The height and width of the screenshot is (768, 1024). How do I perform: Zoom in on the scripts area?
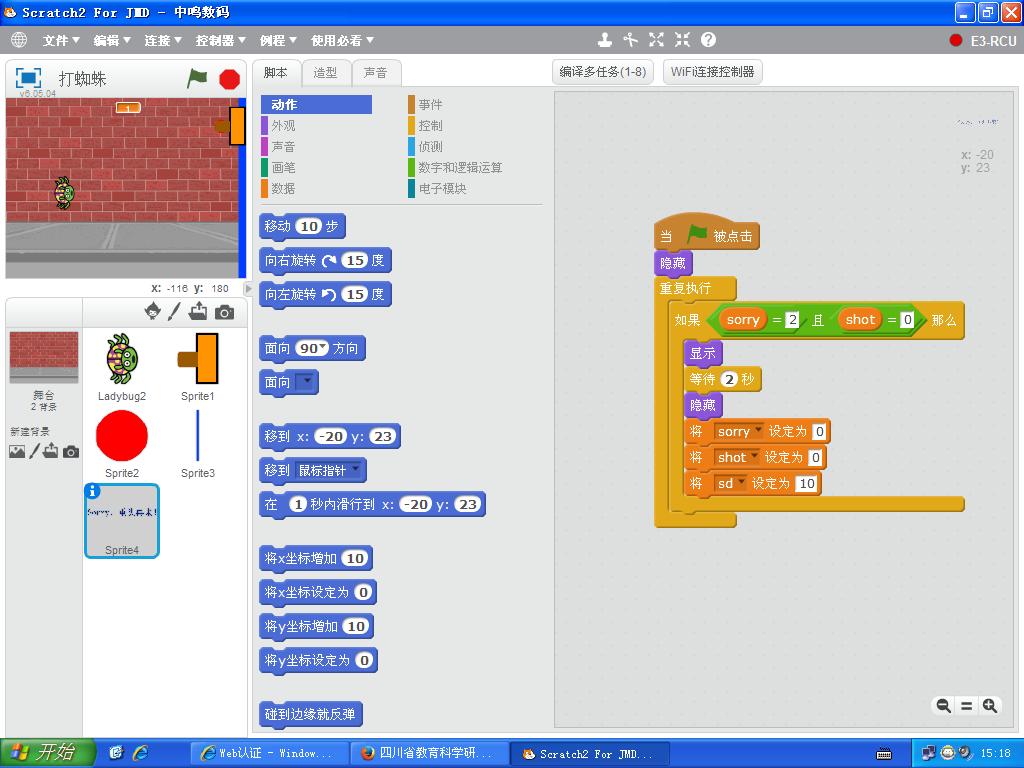[x=990, y=706]
